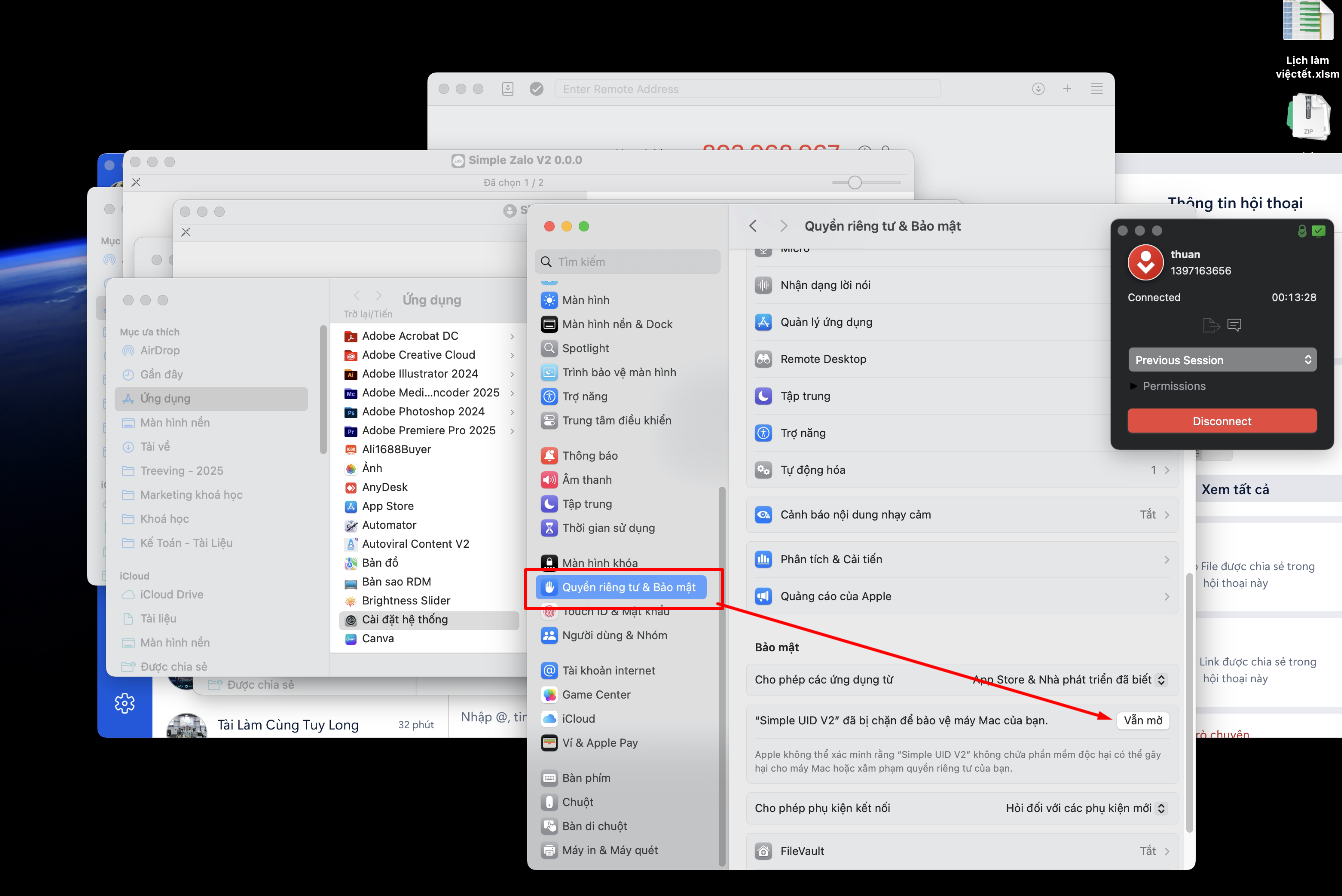Open the FileVault row
Viewport: 1342px width, 896px height.
[962, 851]
